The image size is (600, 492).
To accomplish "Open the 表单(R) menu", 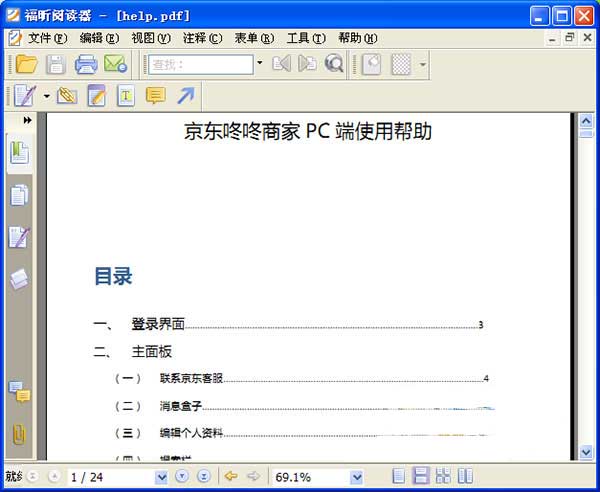I will pyautogui.click(x=254, y=38).
